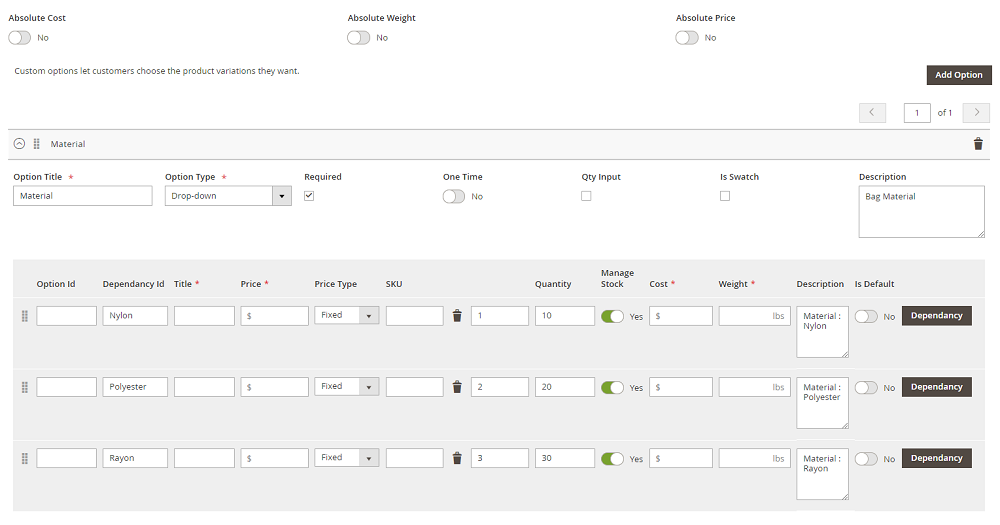Go to next page of options

coord(976,113)
